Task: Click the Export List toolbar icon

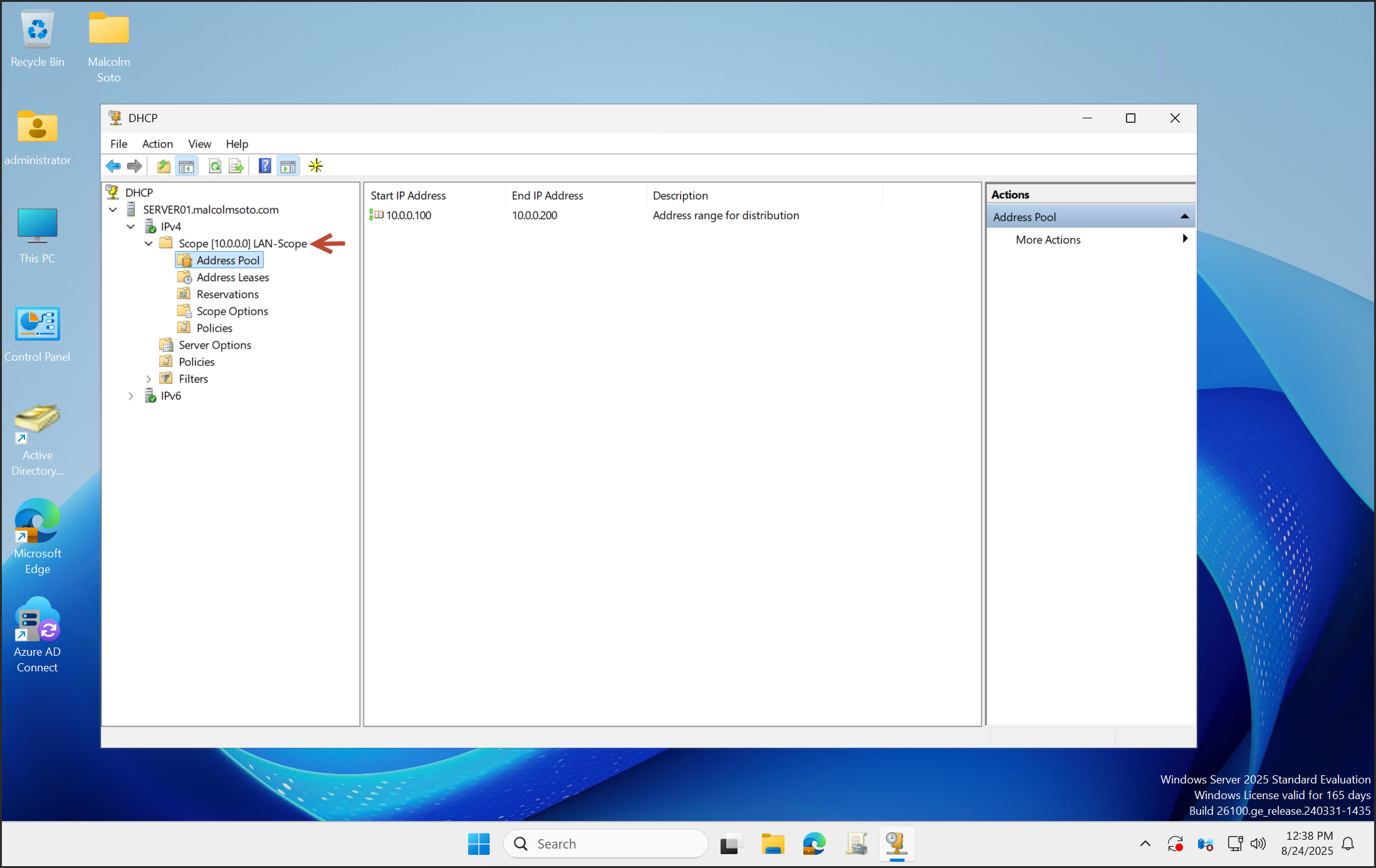Action: [236, 165]
